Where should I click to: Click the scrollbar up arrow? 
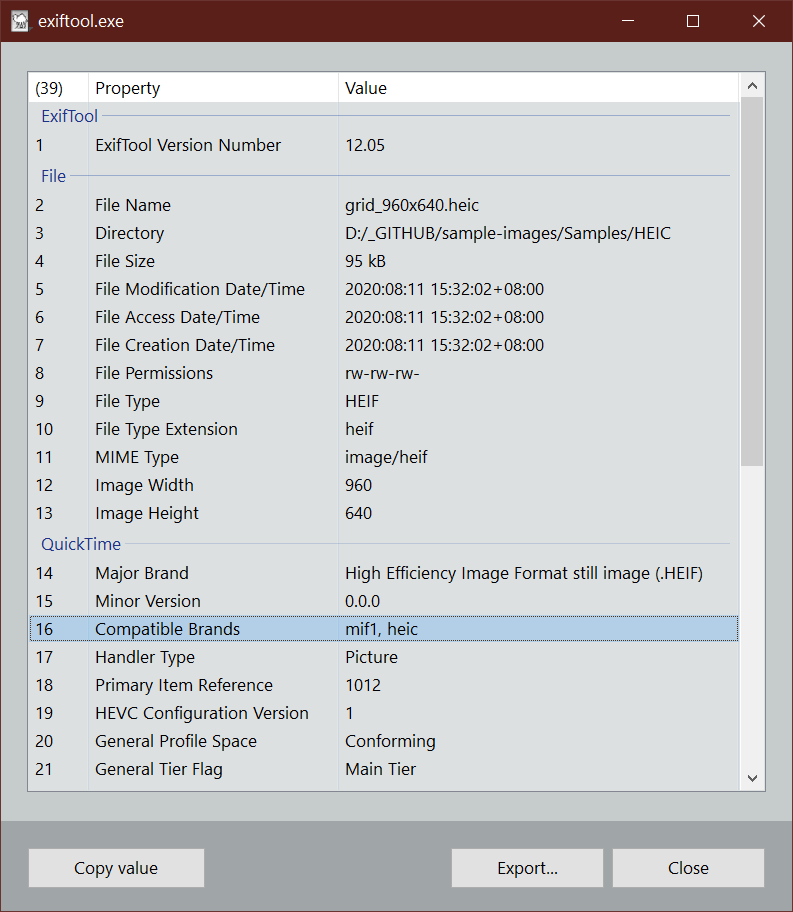click(x=752, y=86)
